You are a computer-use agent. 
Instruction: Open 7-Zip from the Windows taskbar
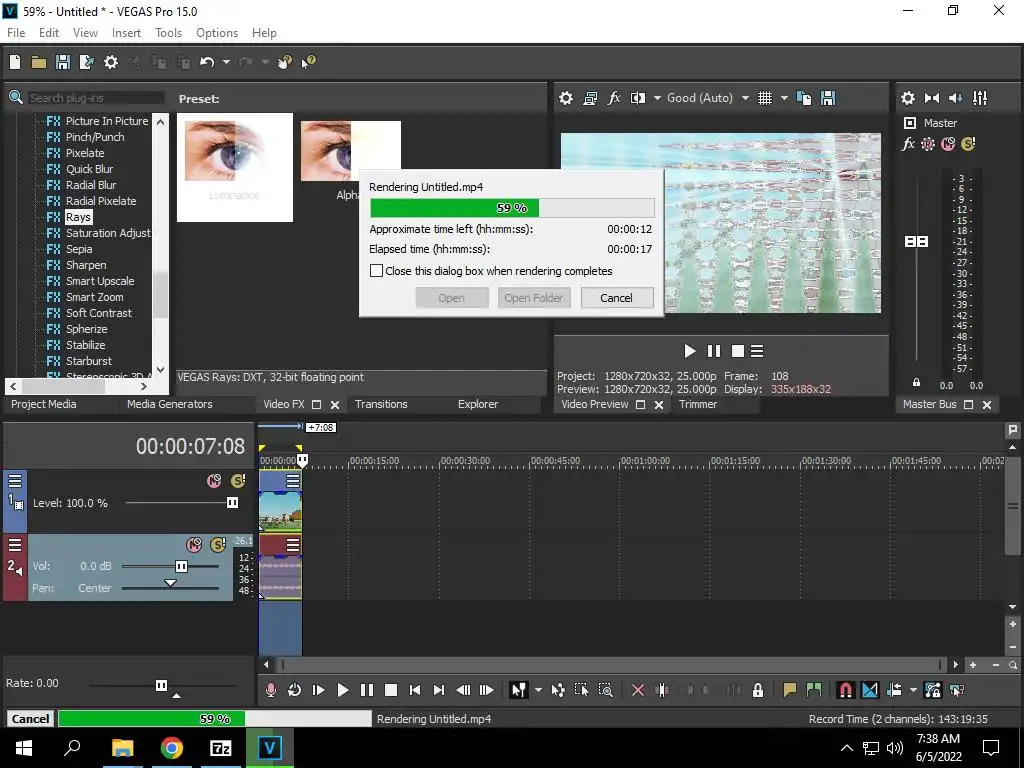[x=220, y=748]
